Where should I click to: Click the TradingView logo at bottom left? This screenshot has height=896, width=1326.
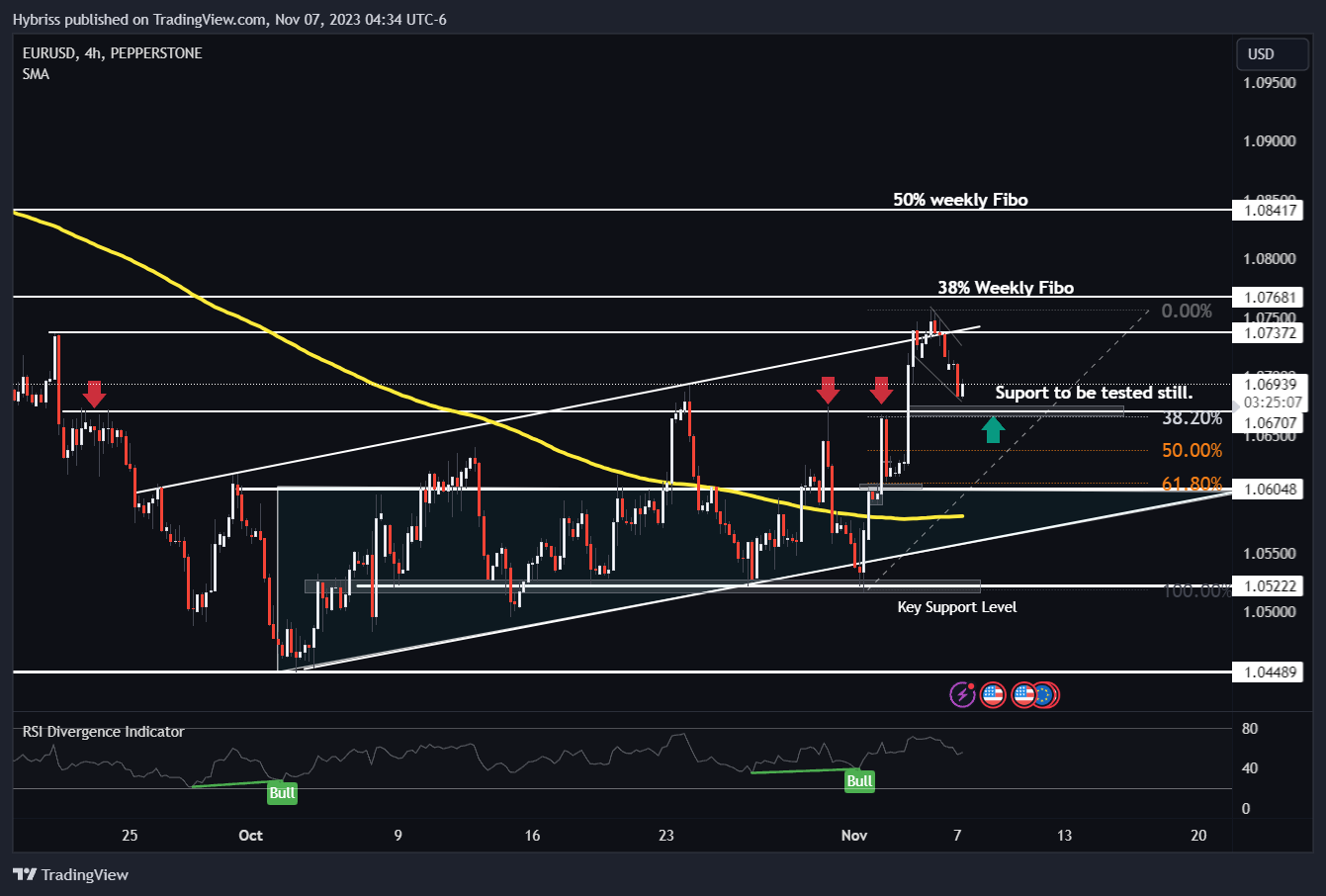click(x=70, y=874)
